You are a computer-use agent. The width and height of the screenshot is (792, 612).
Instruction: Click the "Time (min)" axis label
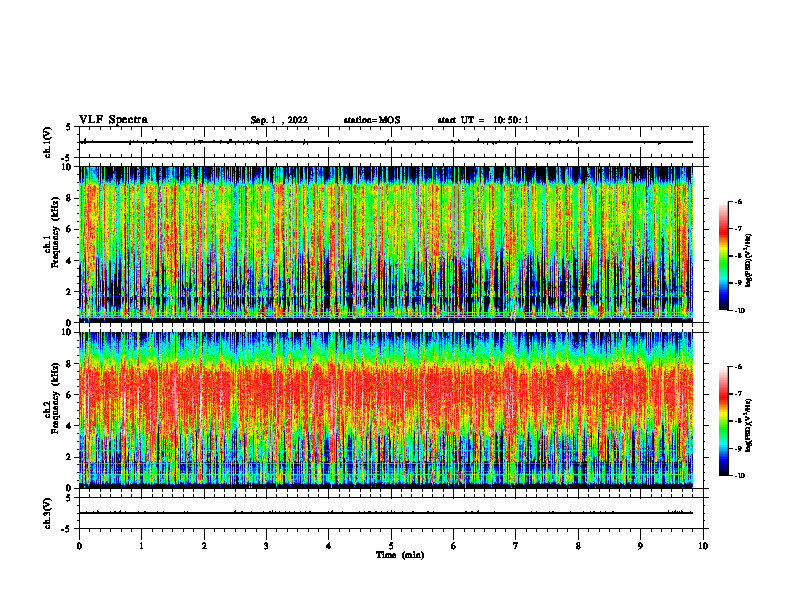coord(400,555)
